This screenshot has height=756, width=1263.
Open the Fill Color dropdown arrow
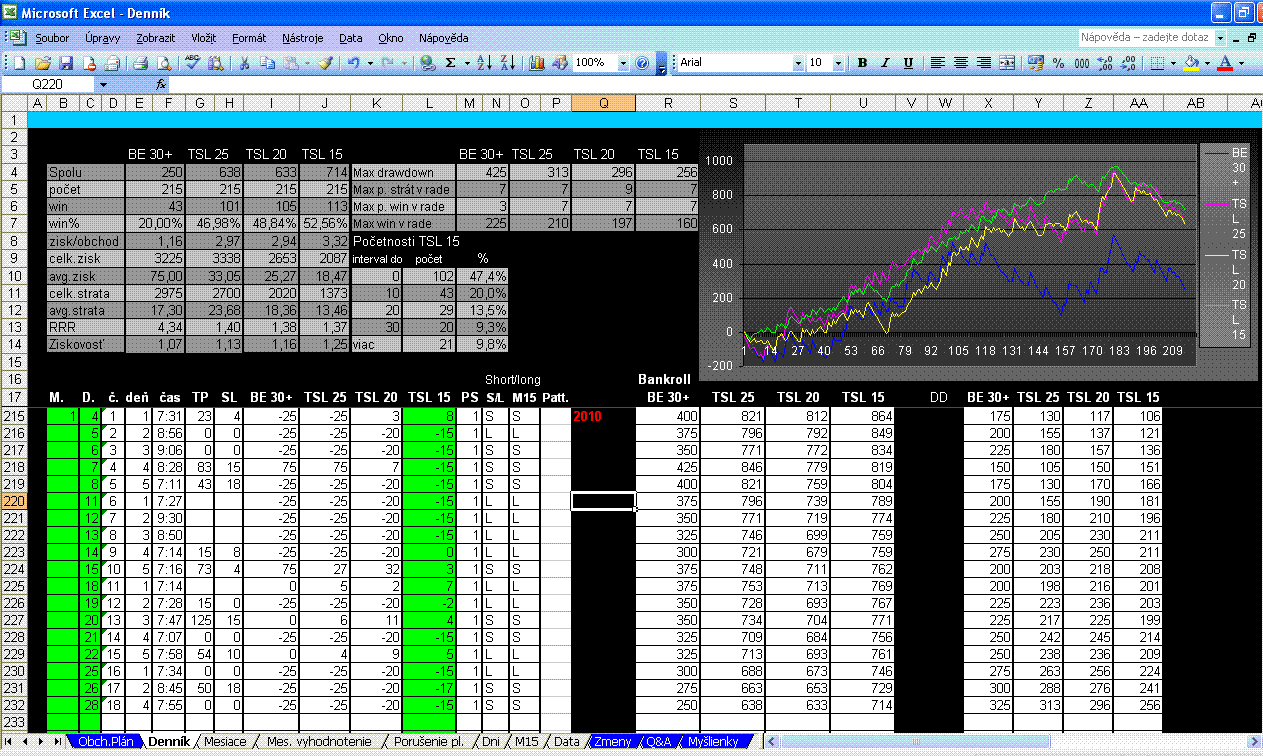click(1207, 62)
